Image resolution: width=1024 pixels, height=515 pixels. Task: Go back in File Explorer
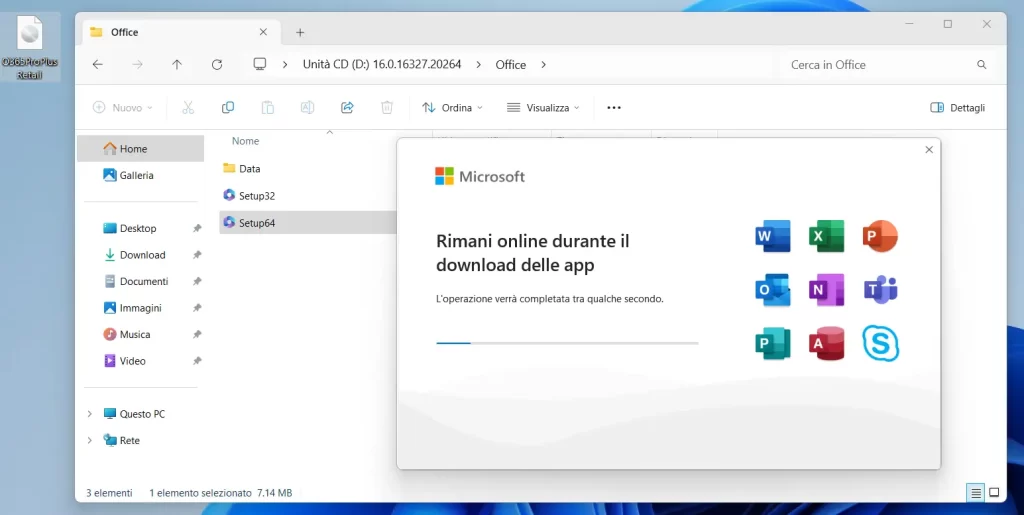[x=97, y=65]
